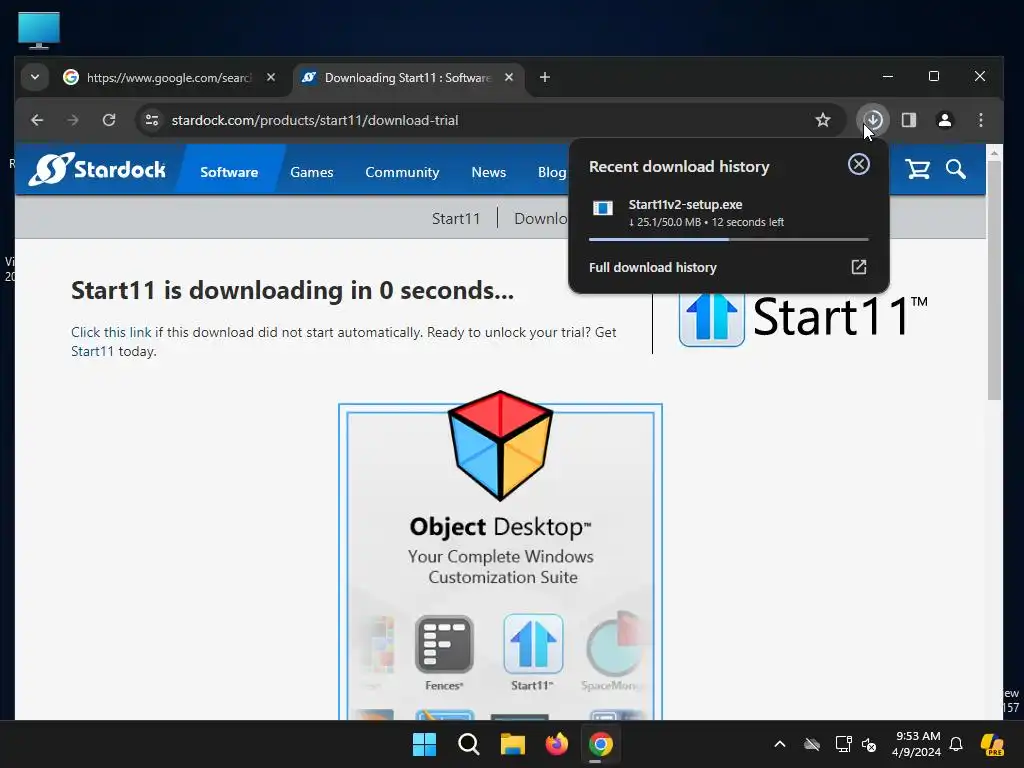View site information icon in address bar
1024x768 pixels.
coord(152,120)
